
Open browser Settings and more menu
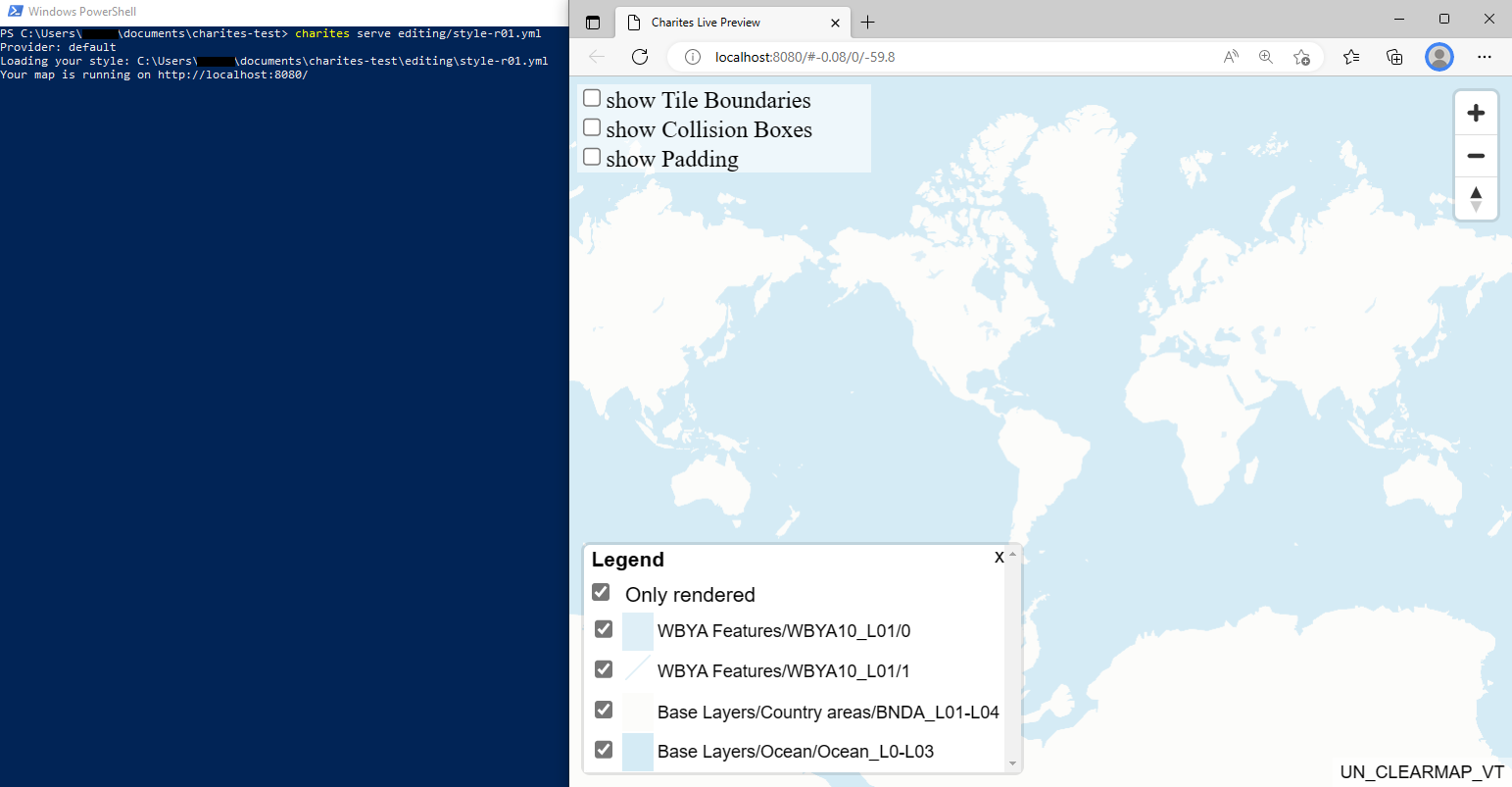1485,57
